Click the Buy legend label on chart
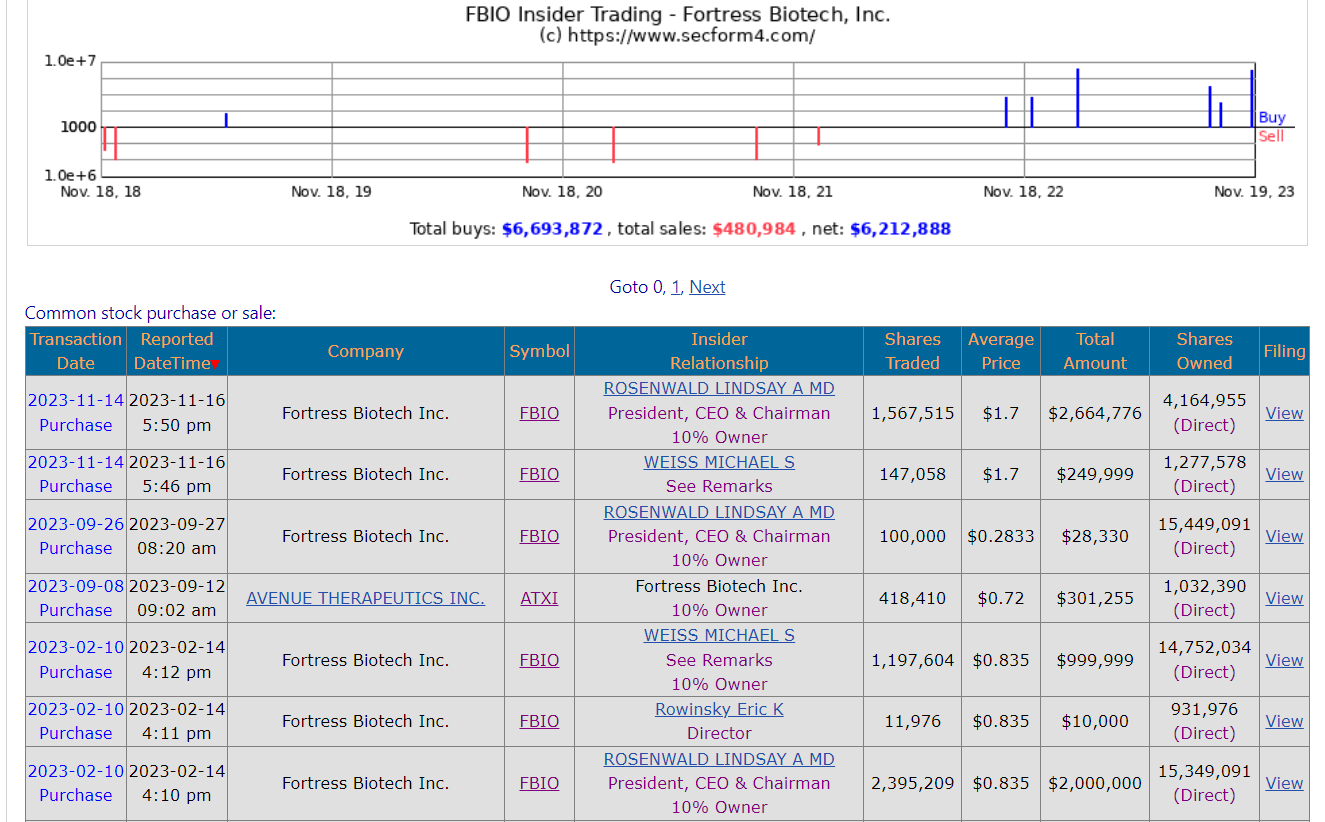The image size is (1325, 822). (x=1272, y=117)
